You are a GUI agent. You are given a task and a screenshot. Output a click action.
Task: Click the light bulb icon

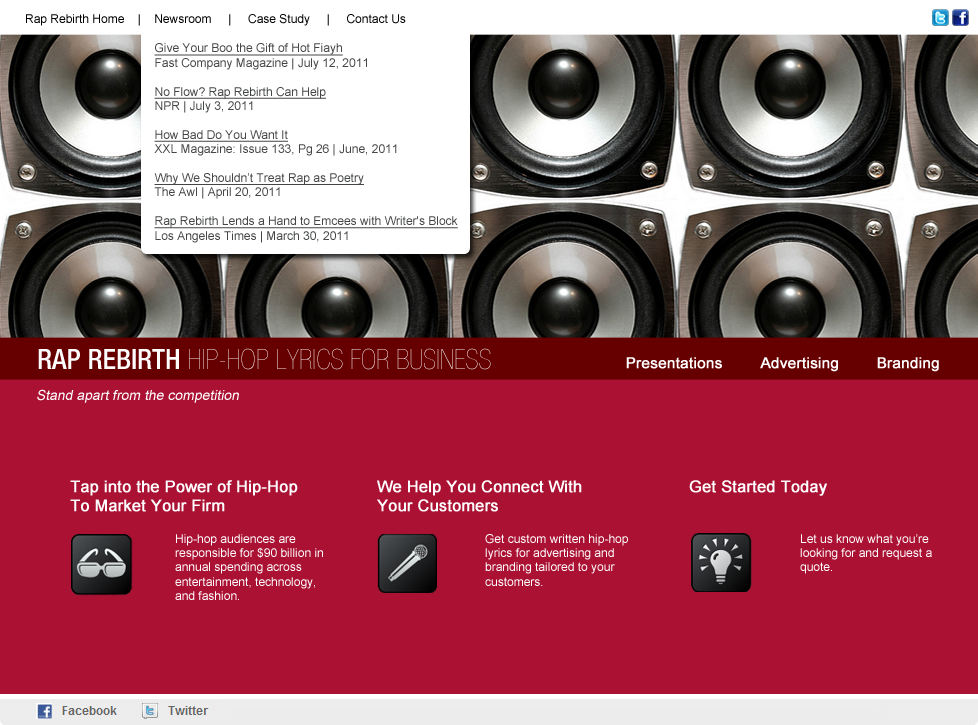(x=721, y=562)
